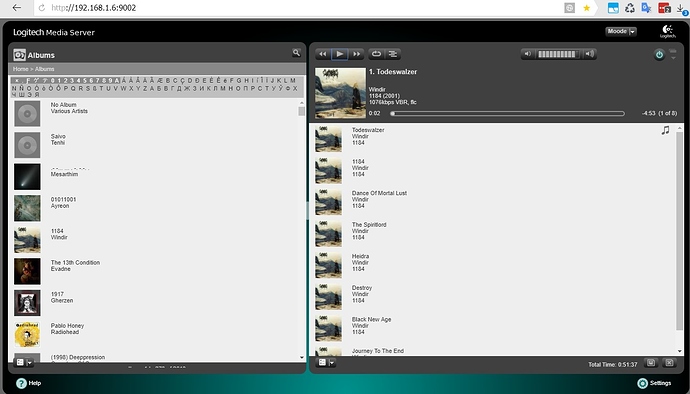Click the Radiohead Pablo Honey cover thumbnail
This screenshot has height=394, width=690.
point(27,335)
